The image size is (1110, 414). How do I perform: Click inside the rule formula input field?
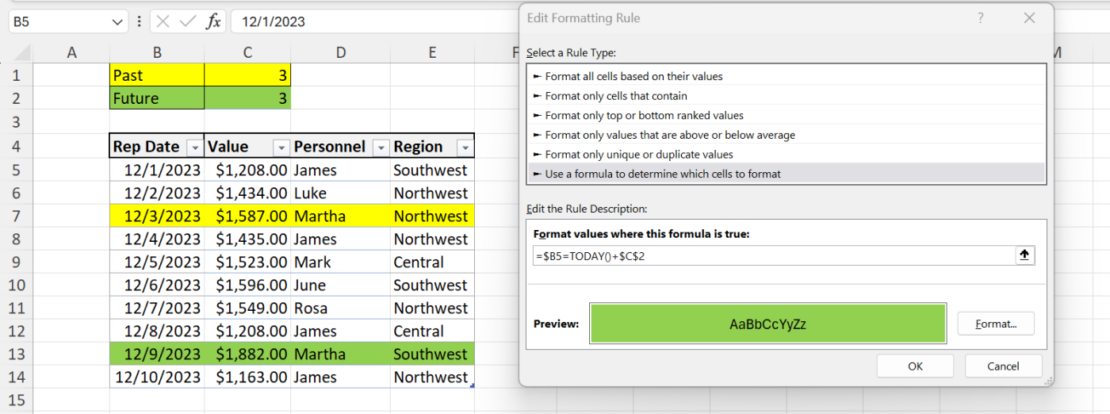pos(770,255)
